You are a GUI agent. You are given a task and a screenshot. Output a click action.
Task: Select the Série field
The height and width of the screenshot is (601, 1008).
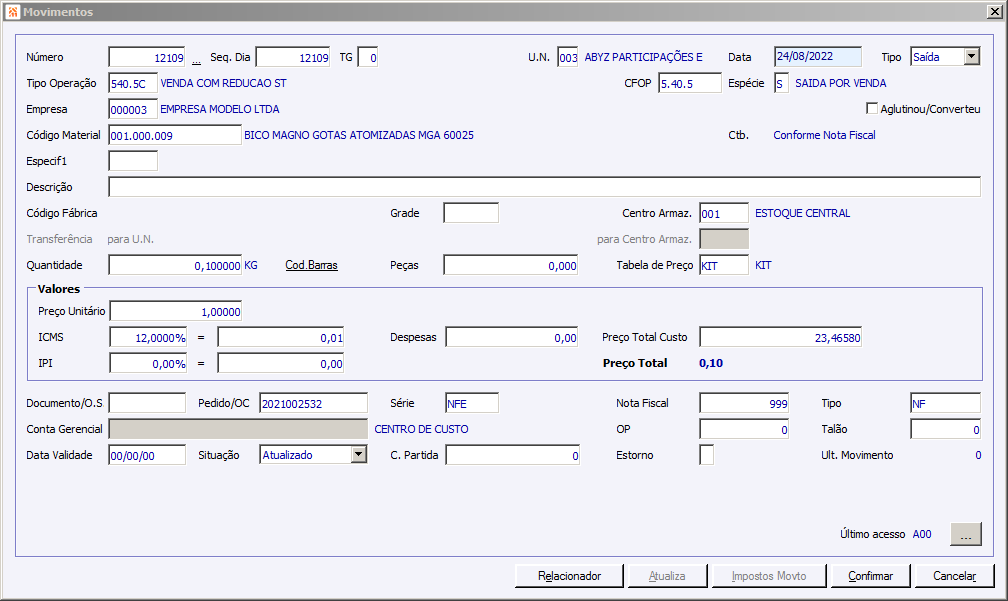(x=472, y=403)
